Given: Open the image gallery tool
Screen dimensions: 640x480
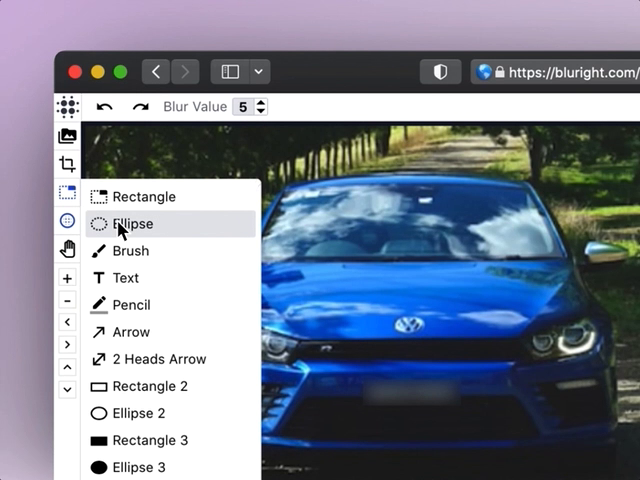Looking at the screenshot, I should coord(67,136).
